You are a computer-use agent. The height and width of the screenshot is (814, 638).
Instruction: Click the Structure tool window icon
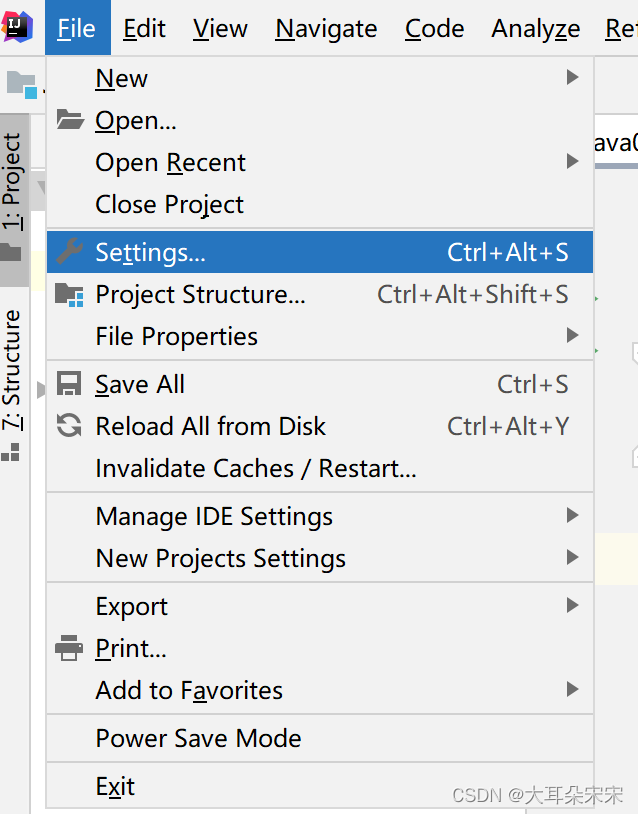[11, 453]
